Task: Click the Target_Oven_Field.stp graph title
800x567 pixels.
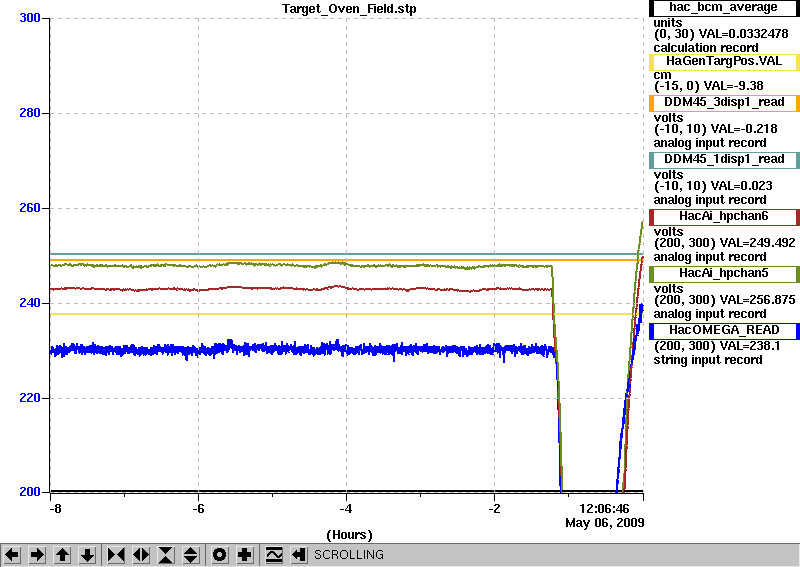Action: click(349, 9)
